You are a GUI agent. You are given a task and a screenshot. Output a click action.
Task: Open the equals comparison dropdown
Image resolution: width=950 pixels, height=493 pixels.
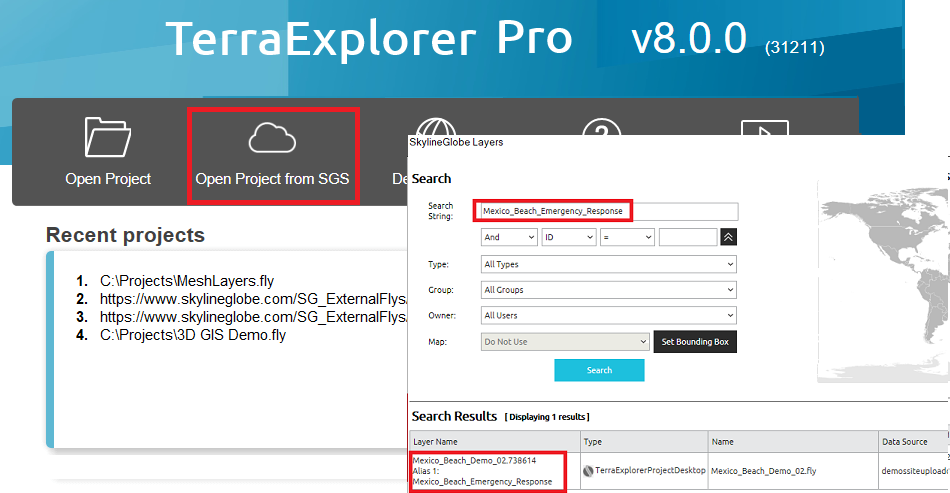[627, 237]
